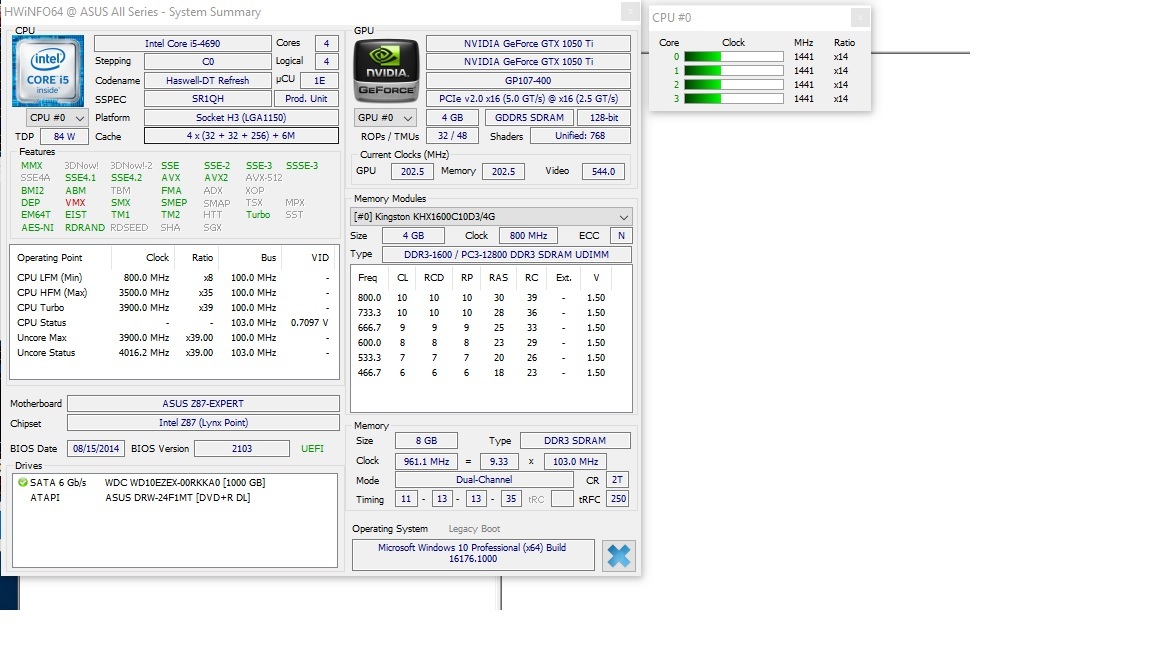Click the CPU Turbo operating point row
The width and height of the screenshot is (1152, 648).
click(x=173, y=308)
